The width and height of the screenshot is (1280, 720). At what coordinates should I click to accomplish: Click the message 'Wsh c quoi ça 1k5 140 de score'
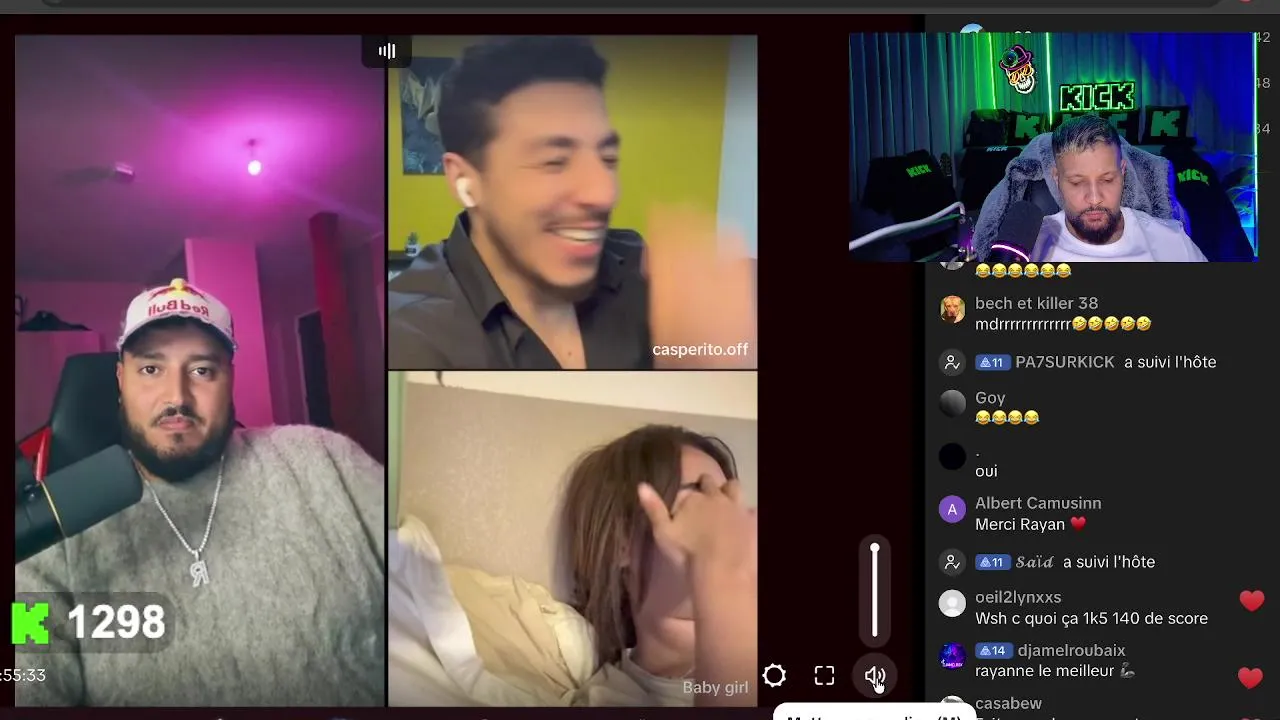click(x=1091, y=618)
